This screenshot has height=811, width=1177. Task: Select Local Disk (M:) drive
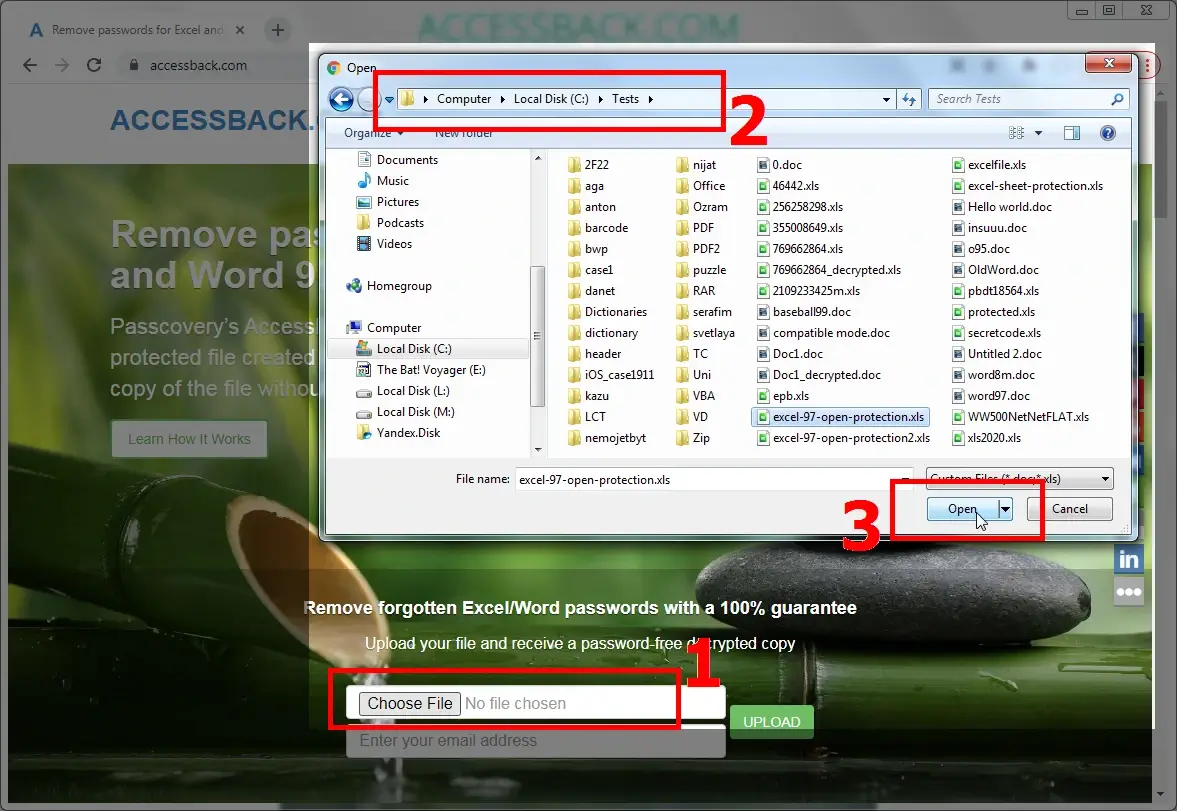pos(405,412)
